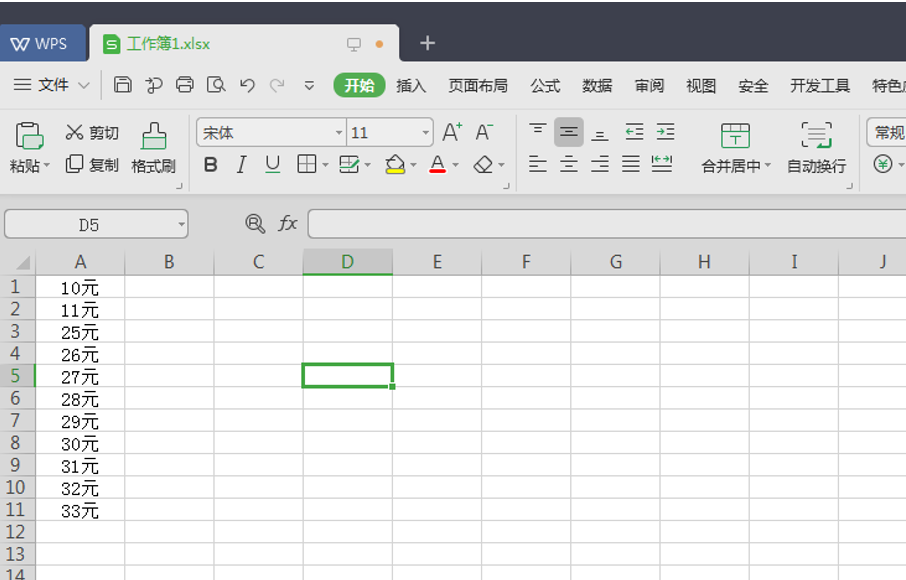
Task: Expand the borders dropdown arrow
Action: click(325, 165)
